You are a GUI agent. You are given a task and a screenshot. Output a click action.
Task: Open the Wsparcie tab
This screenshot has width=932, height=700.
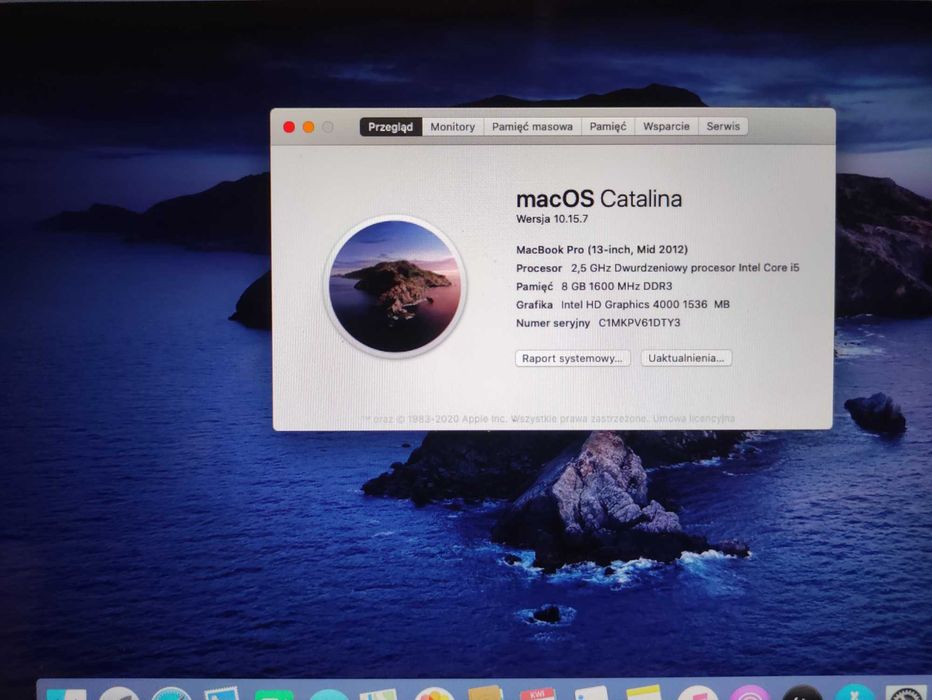pyautogui.click(x=666, y=126)
